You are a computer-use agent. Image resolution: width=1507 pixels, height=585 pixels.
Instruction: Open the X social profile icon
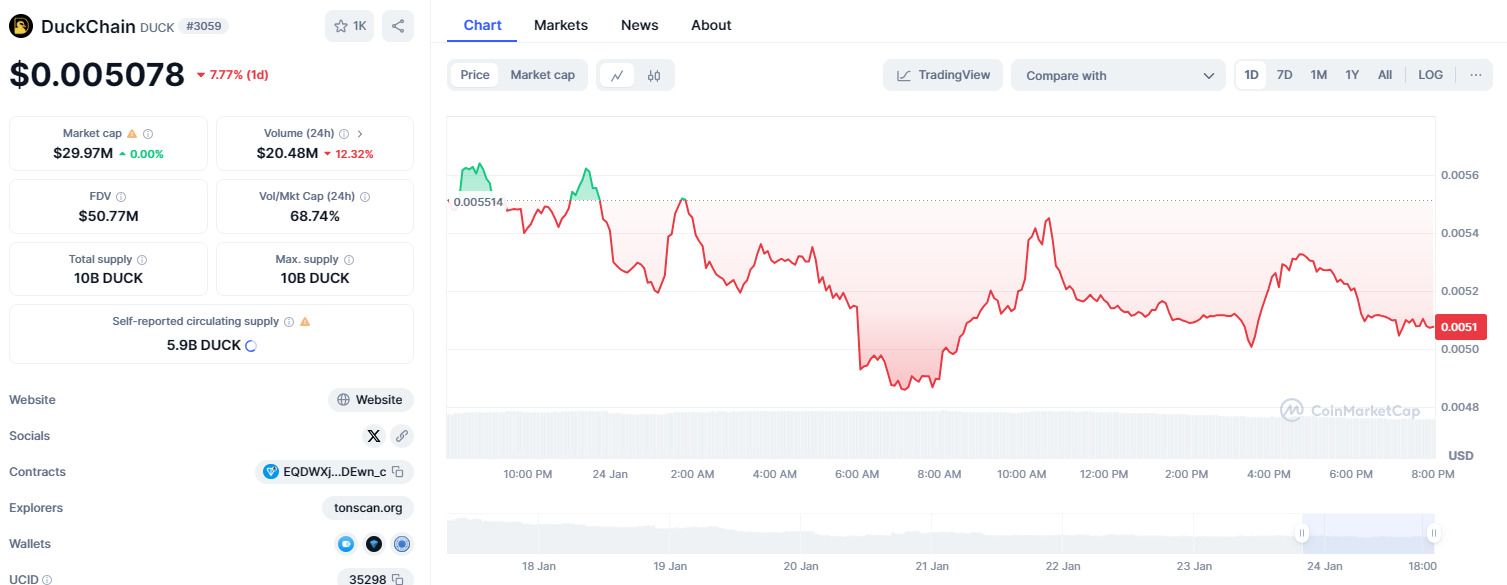point(374,436)
